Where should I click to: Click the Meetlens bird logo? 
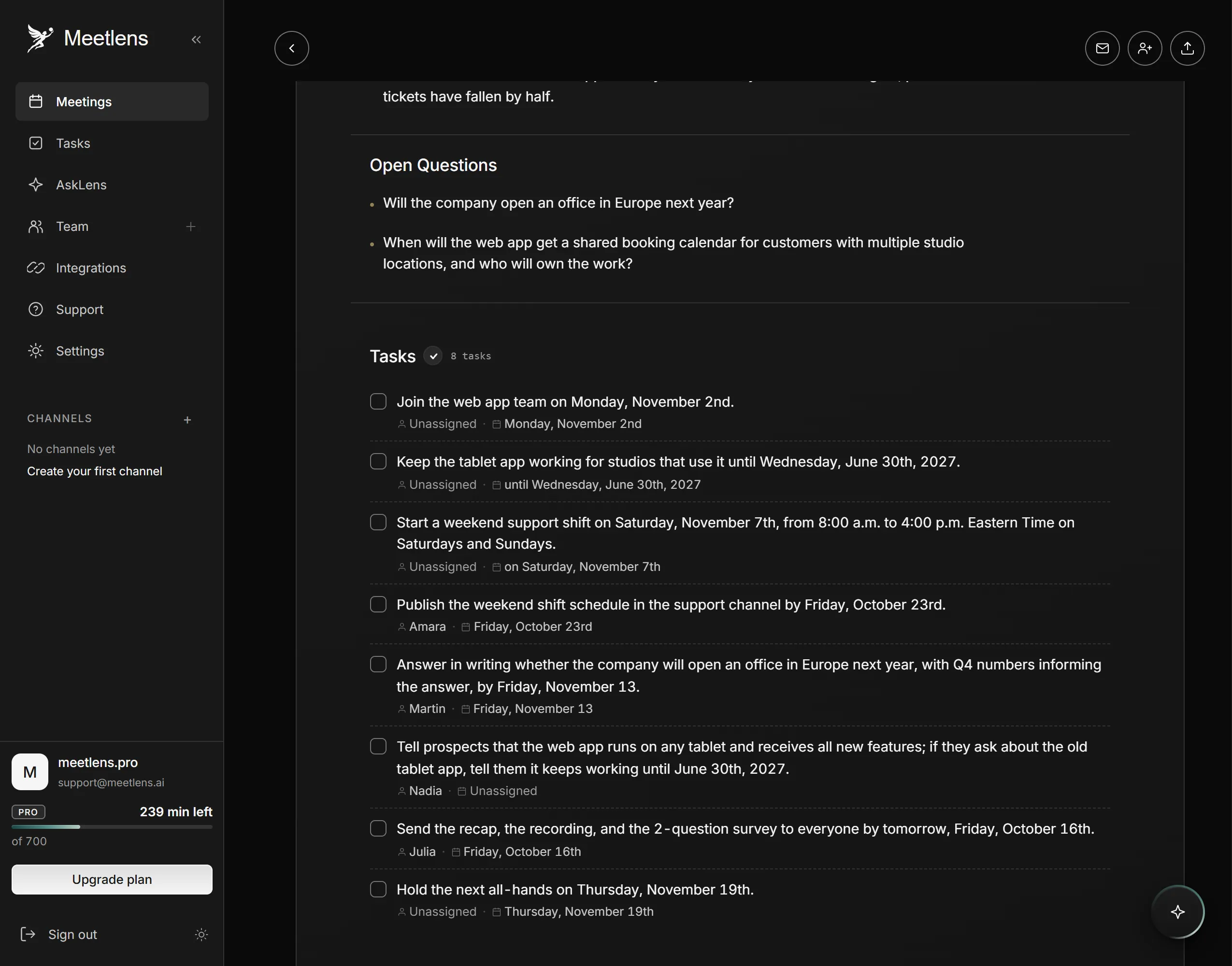coord(40,39)
